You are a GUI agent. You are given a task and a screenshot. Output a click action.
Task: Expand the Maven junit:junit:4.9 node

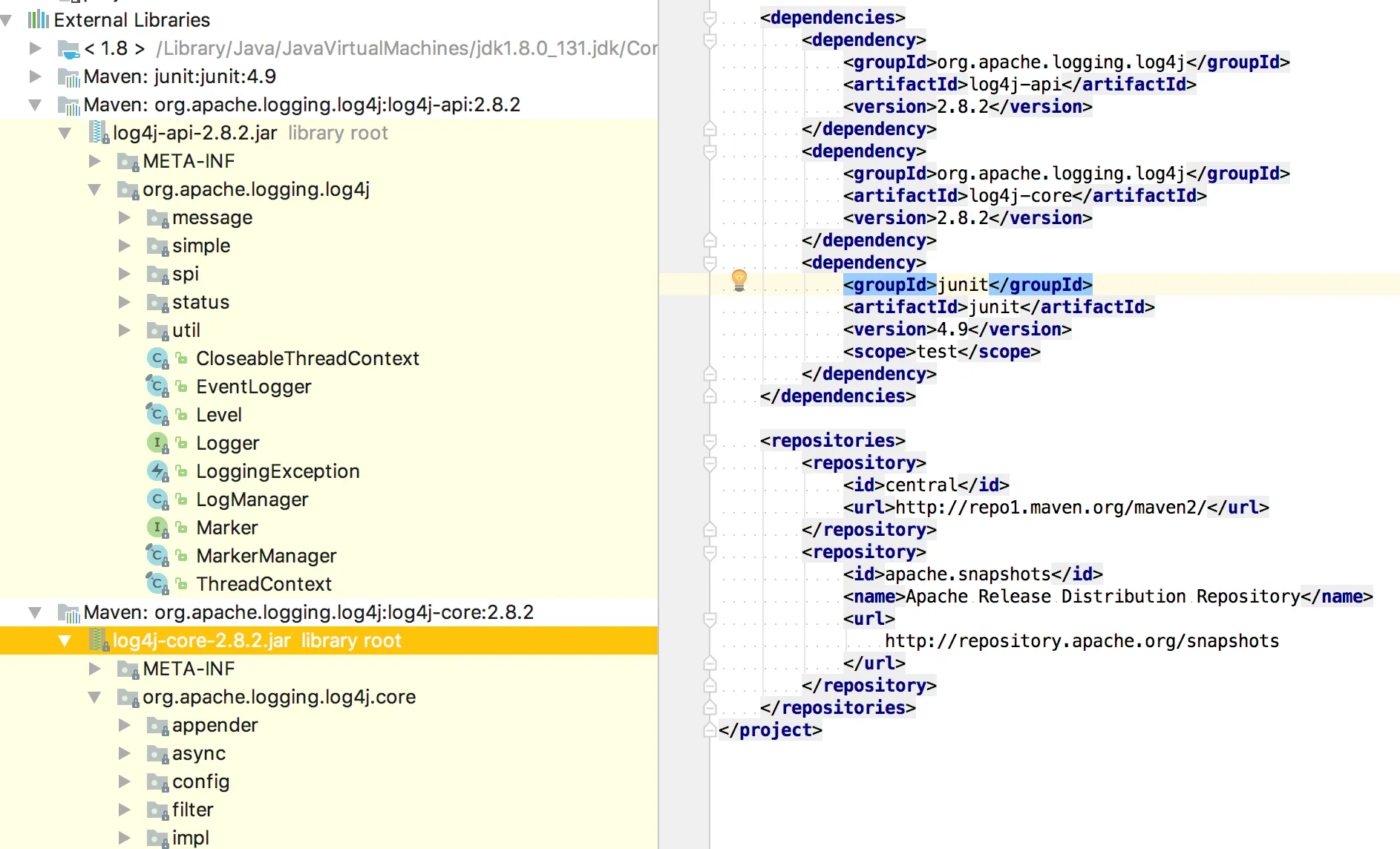[x=35, y=76]
